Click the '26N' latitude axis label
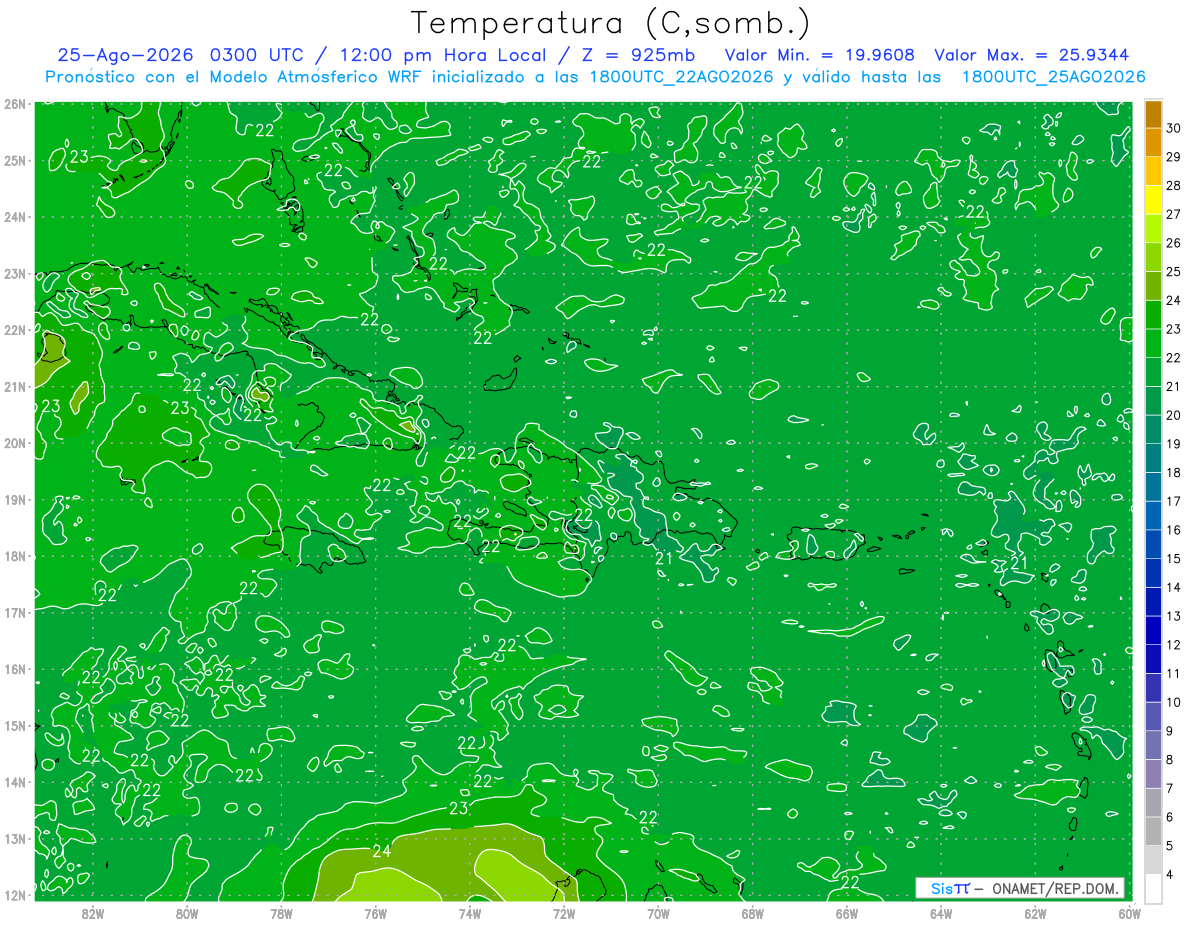Viewport: 1200px width, 927px height. click(14, 104)
